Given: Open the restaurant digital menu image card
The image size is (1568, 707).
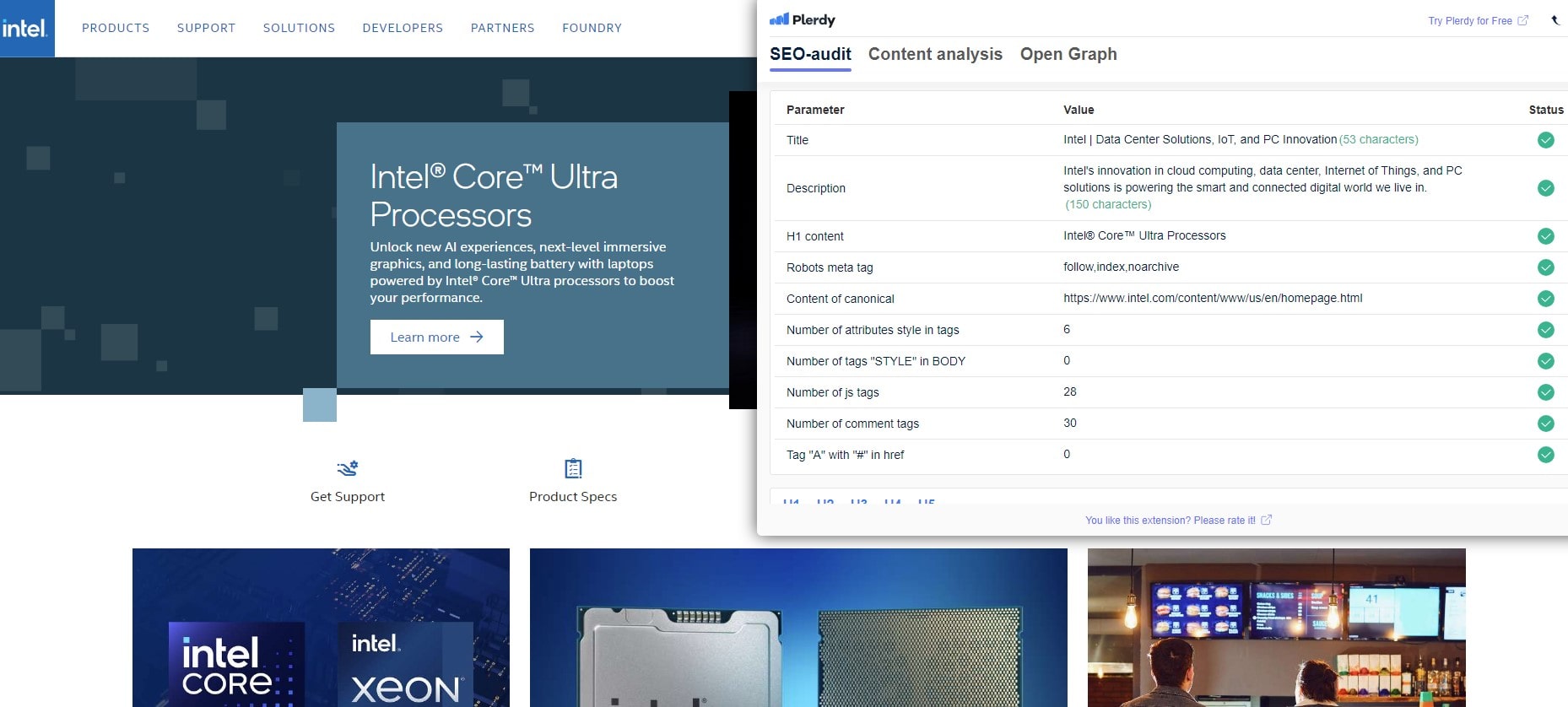Looking at the screenshot, I should click(x=1276, y=628).
